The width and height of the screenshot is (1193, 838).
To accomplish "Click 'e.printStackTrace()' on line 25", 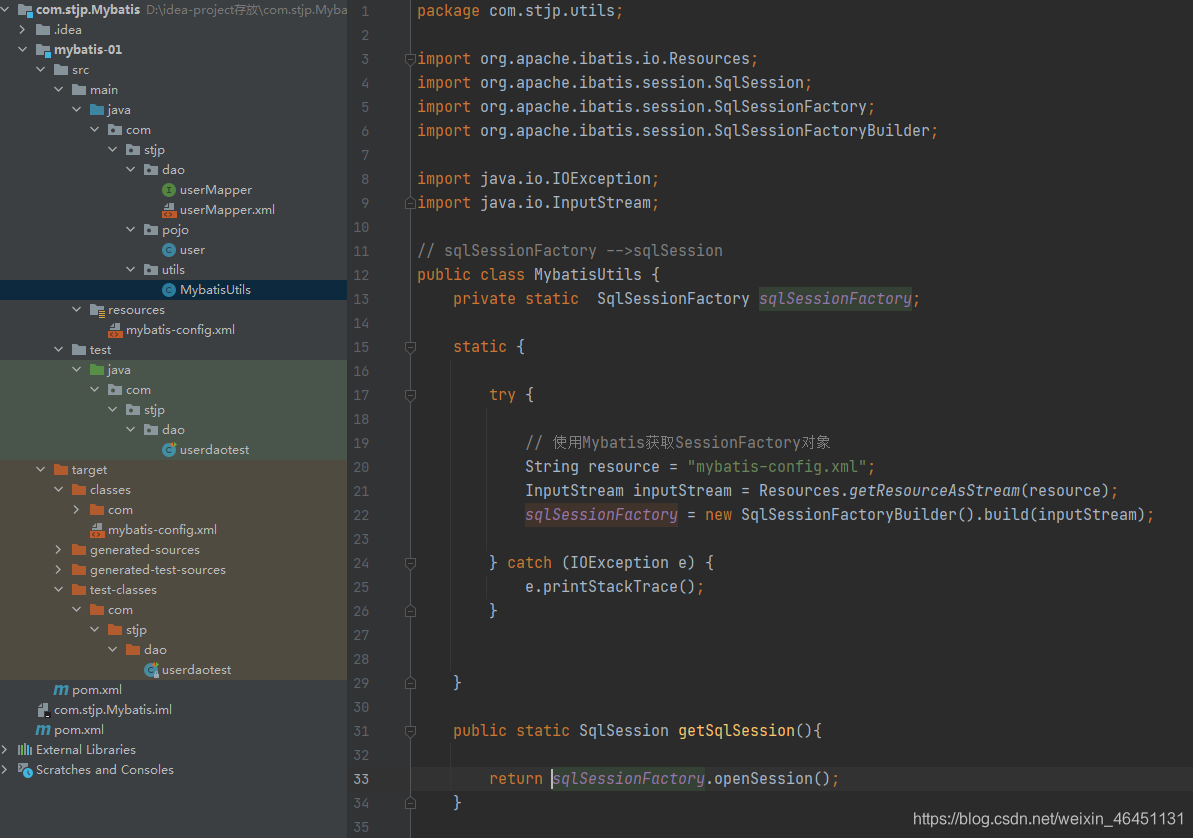I will (610, 587).
